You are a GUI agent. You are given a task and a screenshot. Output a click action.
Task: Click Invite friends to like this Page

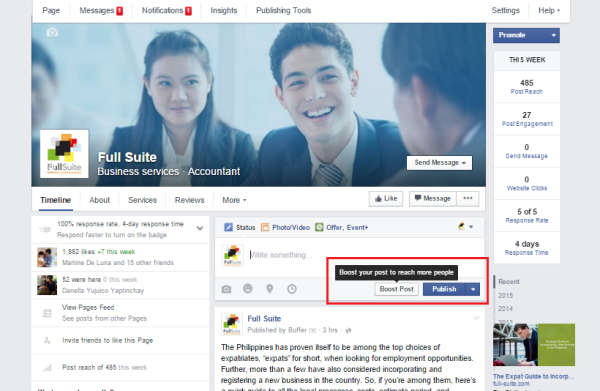click(108, 340)
